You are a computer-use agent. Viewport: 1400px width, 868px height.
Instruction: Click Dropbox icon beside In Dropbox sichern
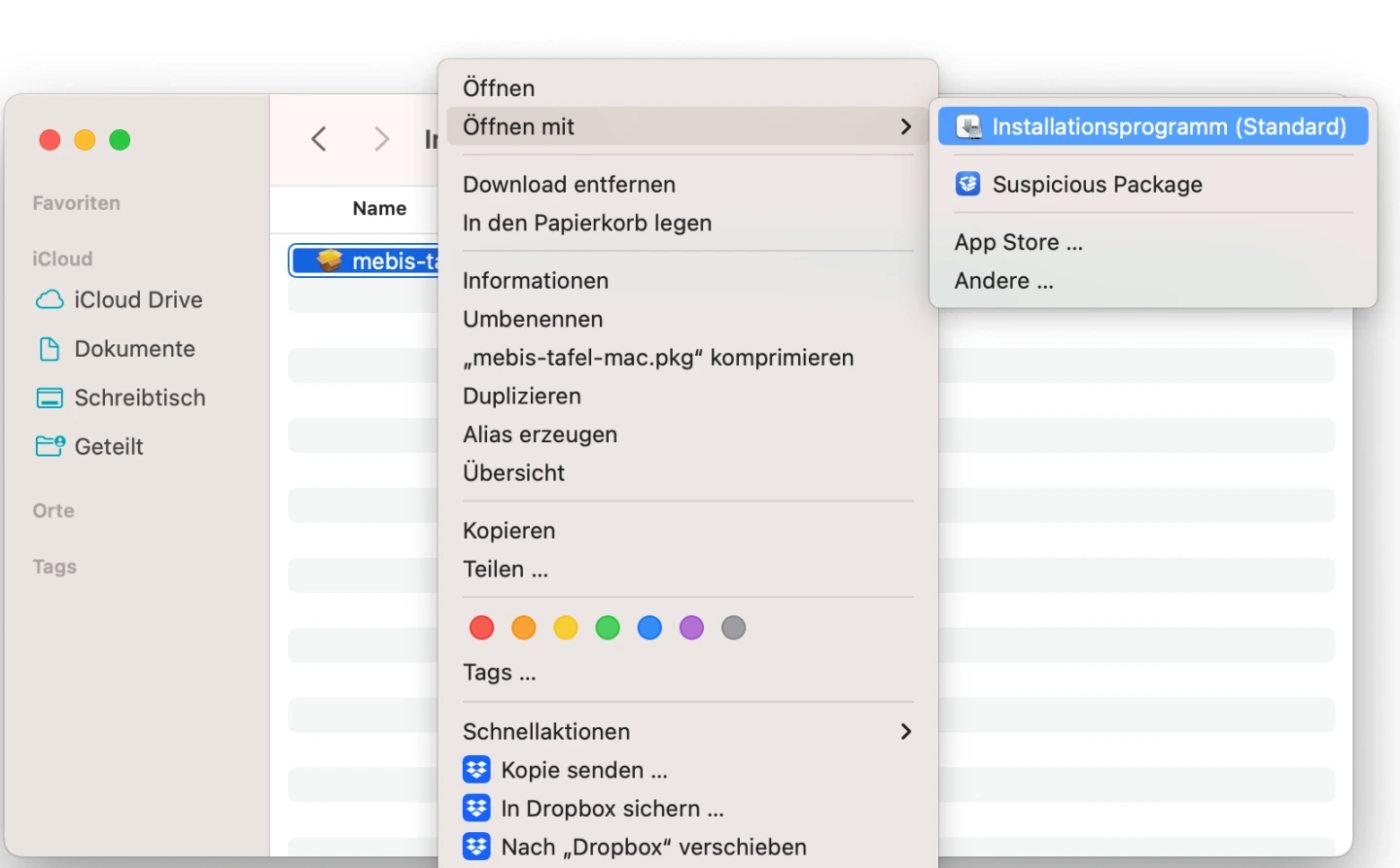[x=476, y=809]
